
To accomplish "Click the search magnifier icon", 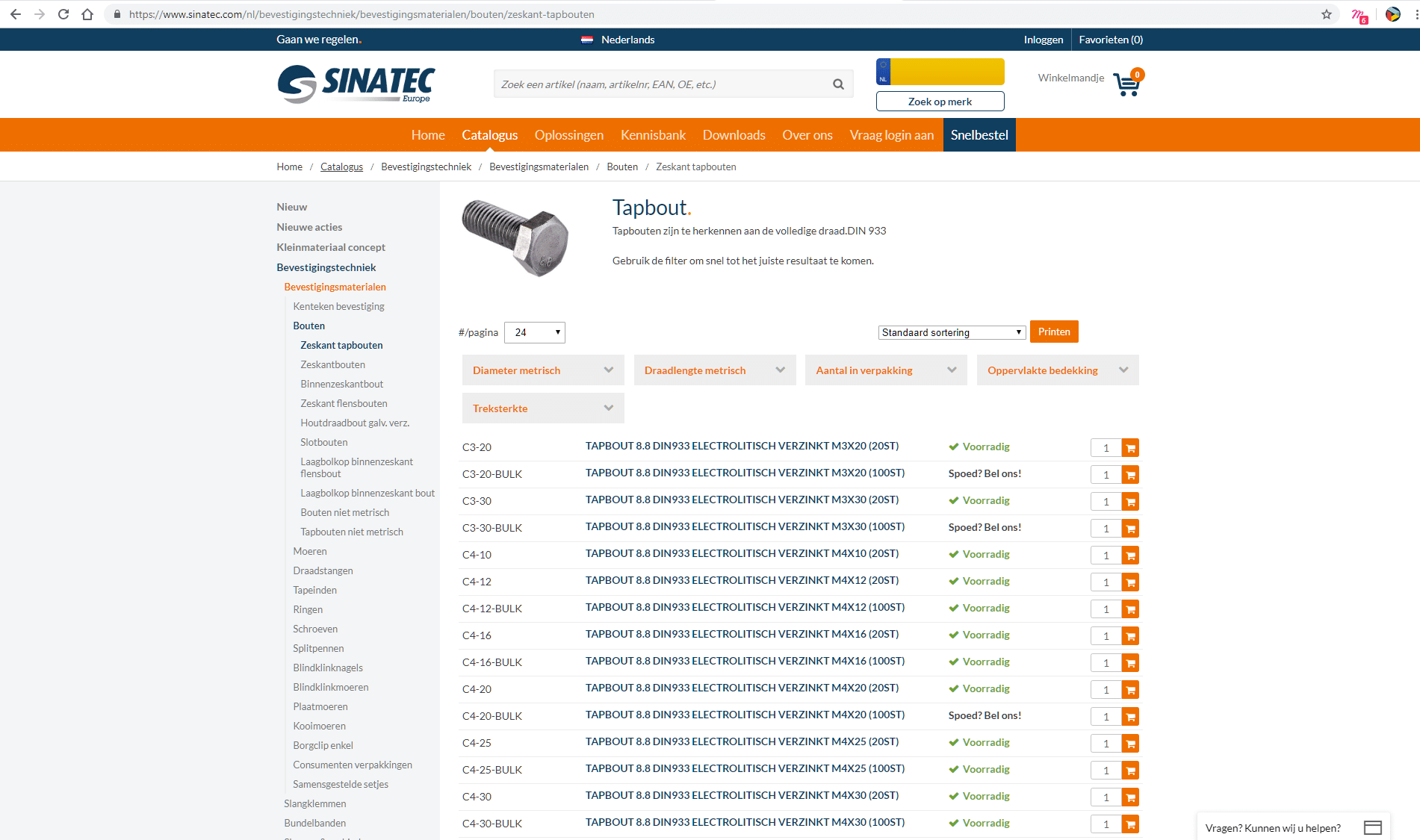I will (x=838, y=84).
